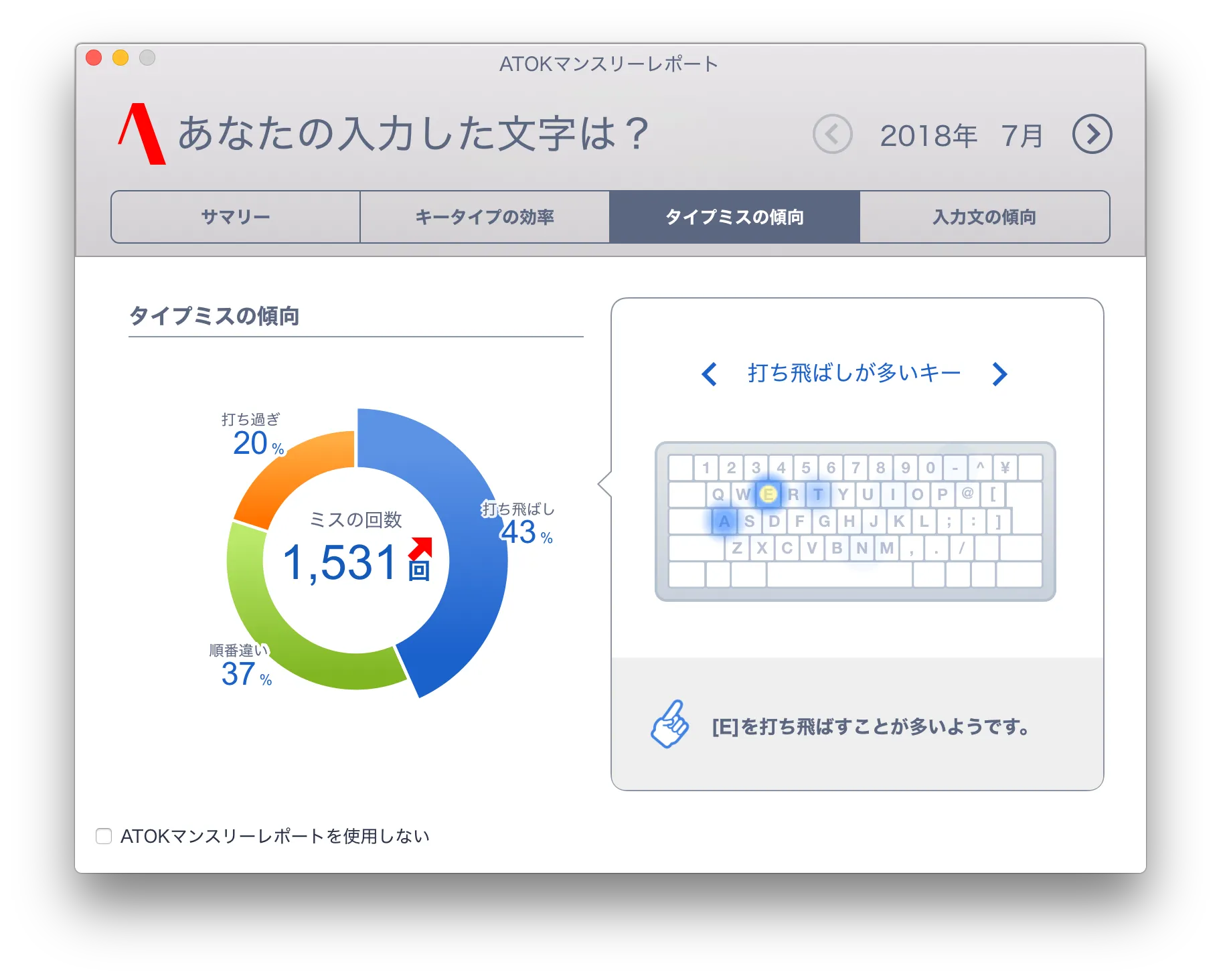This screenshot has width=1221, height=980.
Task: Go to previous month with left circle arrow
Action: coord(832,135)
